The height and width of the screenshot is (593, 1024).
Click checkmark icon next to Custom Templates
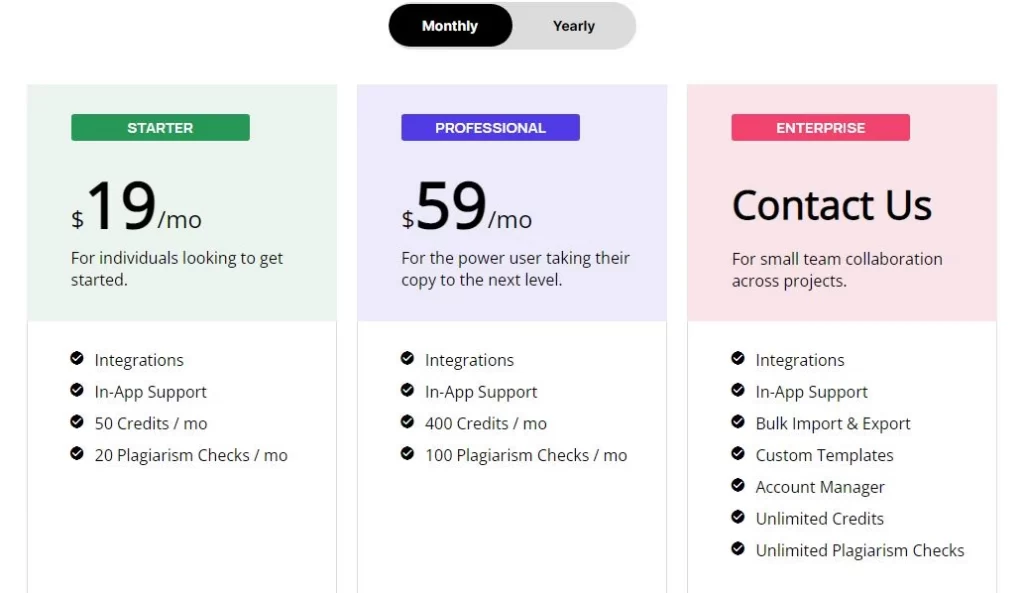(738, 454)
